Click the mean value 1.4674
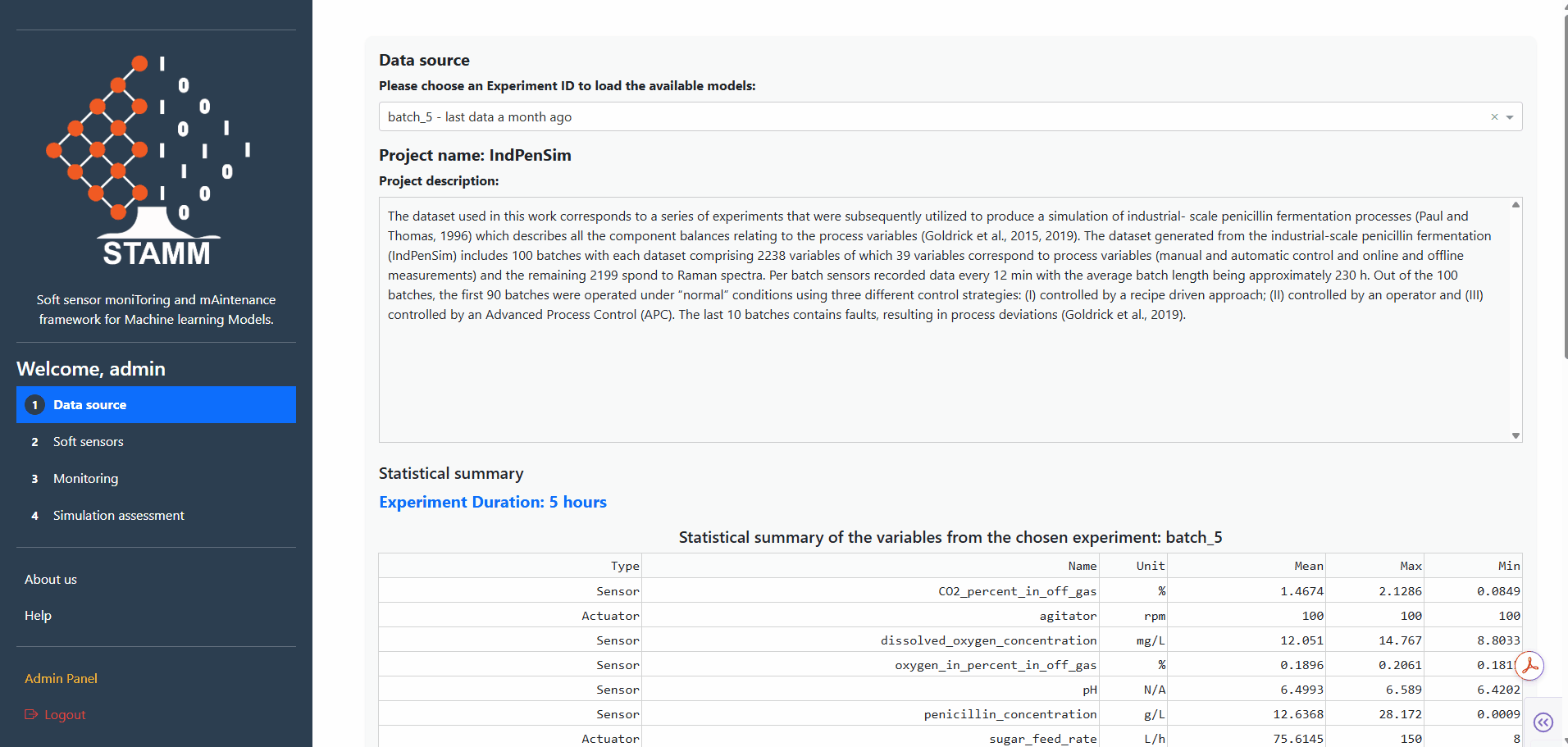Screen dimensions: 1568x747 pos(1301,591)
